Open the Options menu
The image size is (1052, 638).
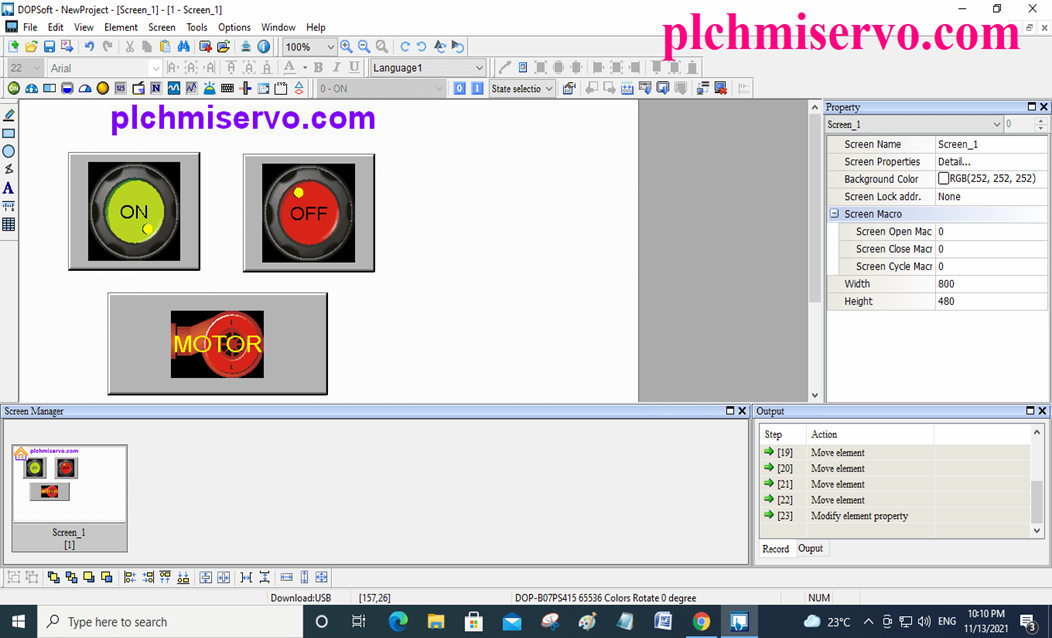click(x=234, y=27)
